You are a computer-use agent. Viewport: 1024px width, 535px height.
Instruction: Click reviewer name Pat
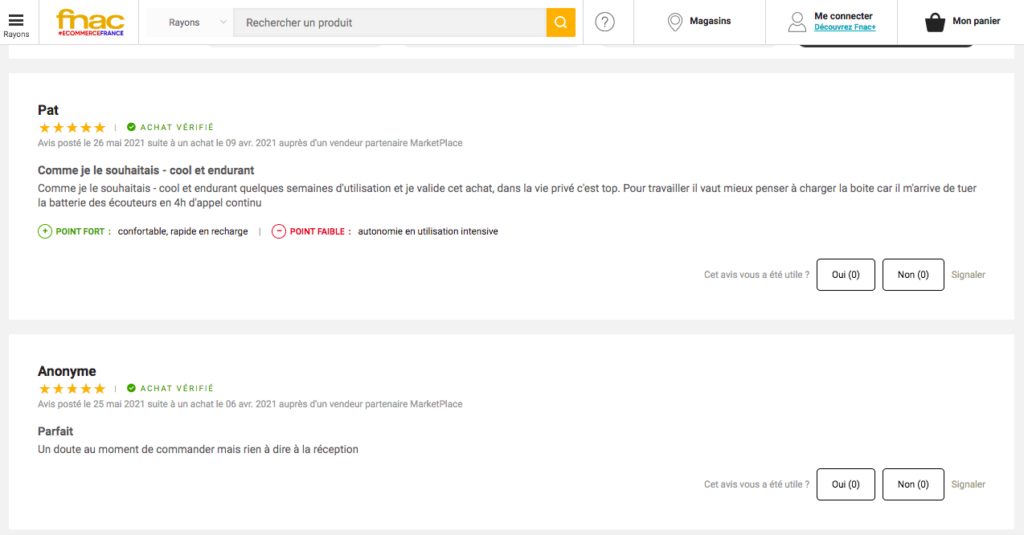tap(48, 110)
